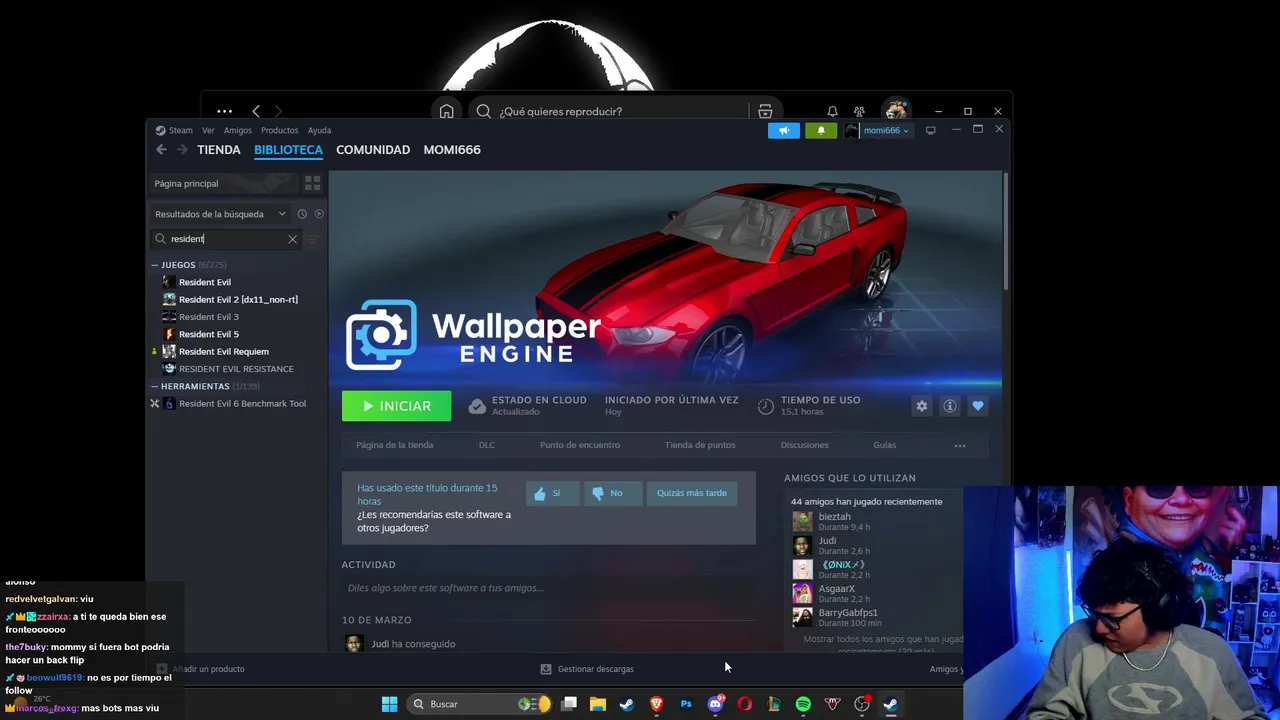Open Steam announcements megaphone button

pos(784,130)
